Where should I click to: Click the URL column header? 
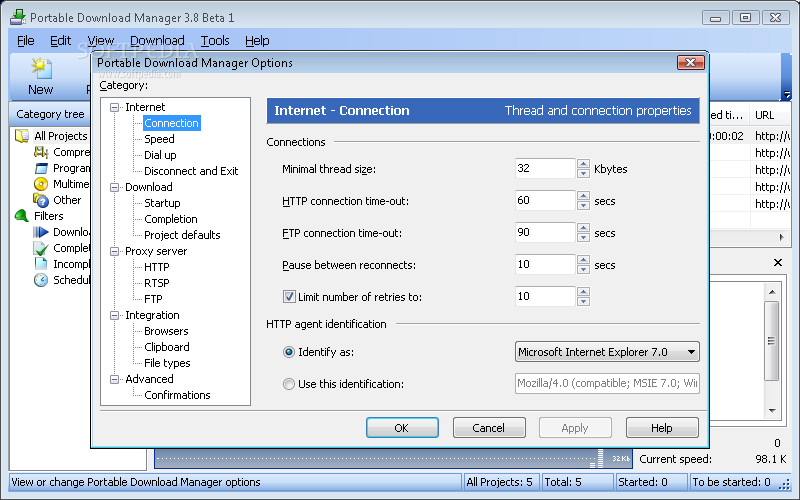[769, 115]
